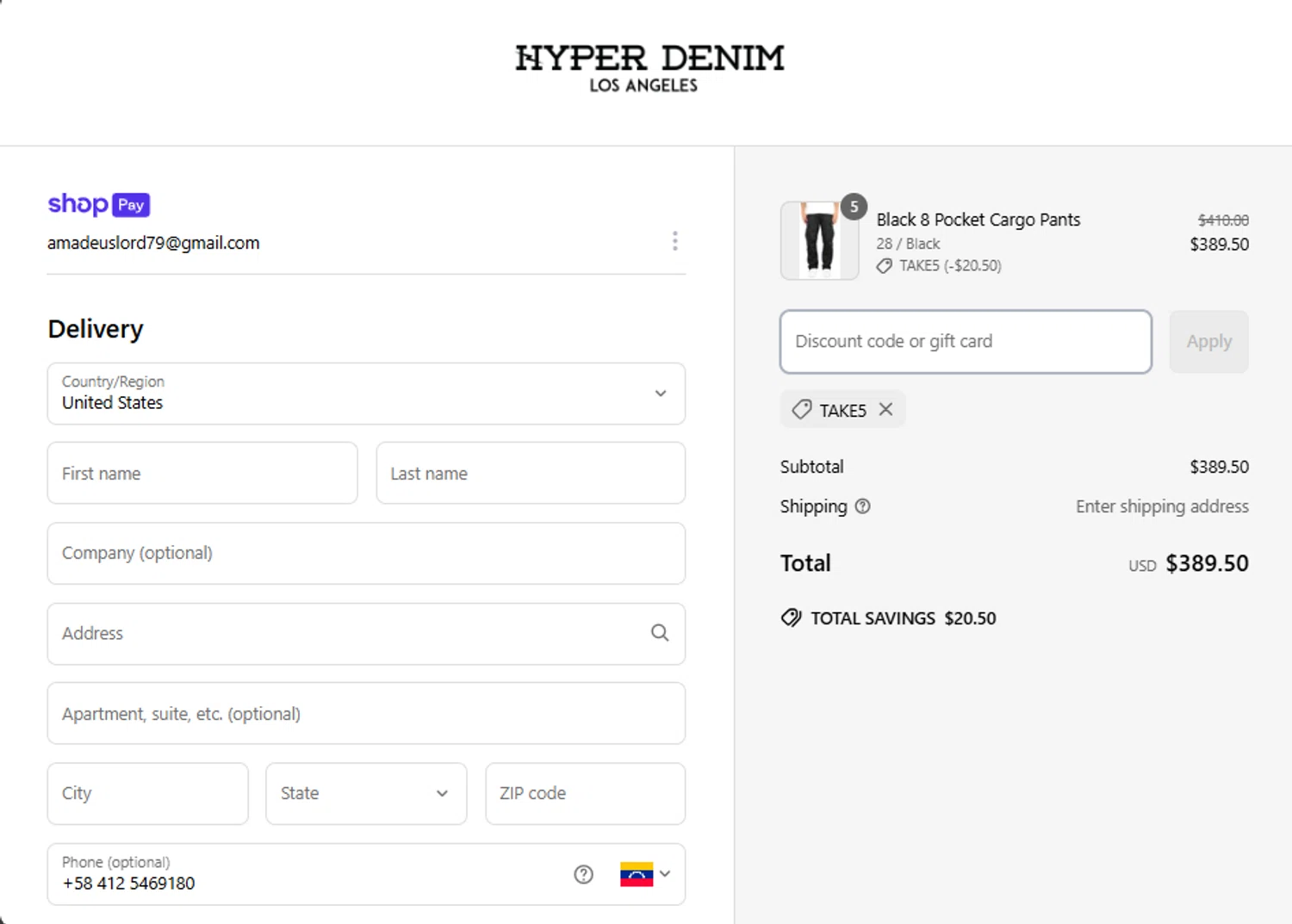Focus the First name field

click(x=202, y=473)
